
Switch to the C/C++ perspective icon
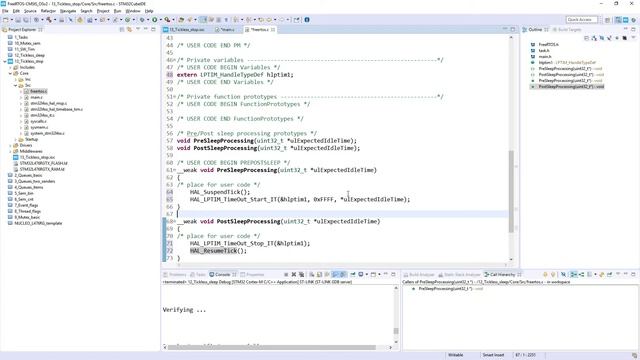618,20
